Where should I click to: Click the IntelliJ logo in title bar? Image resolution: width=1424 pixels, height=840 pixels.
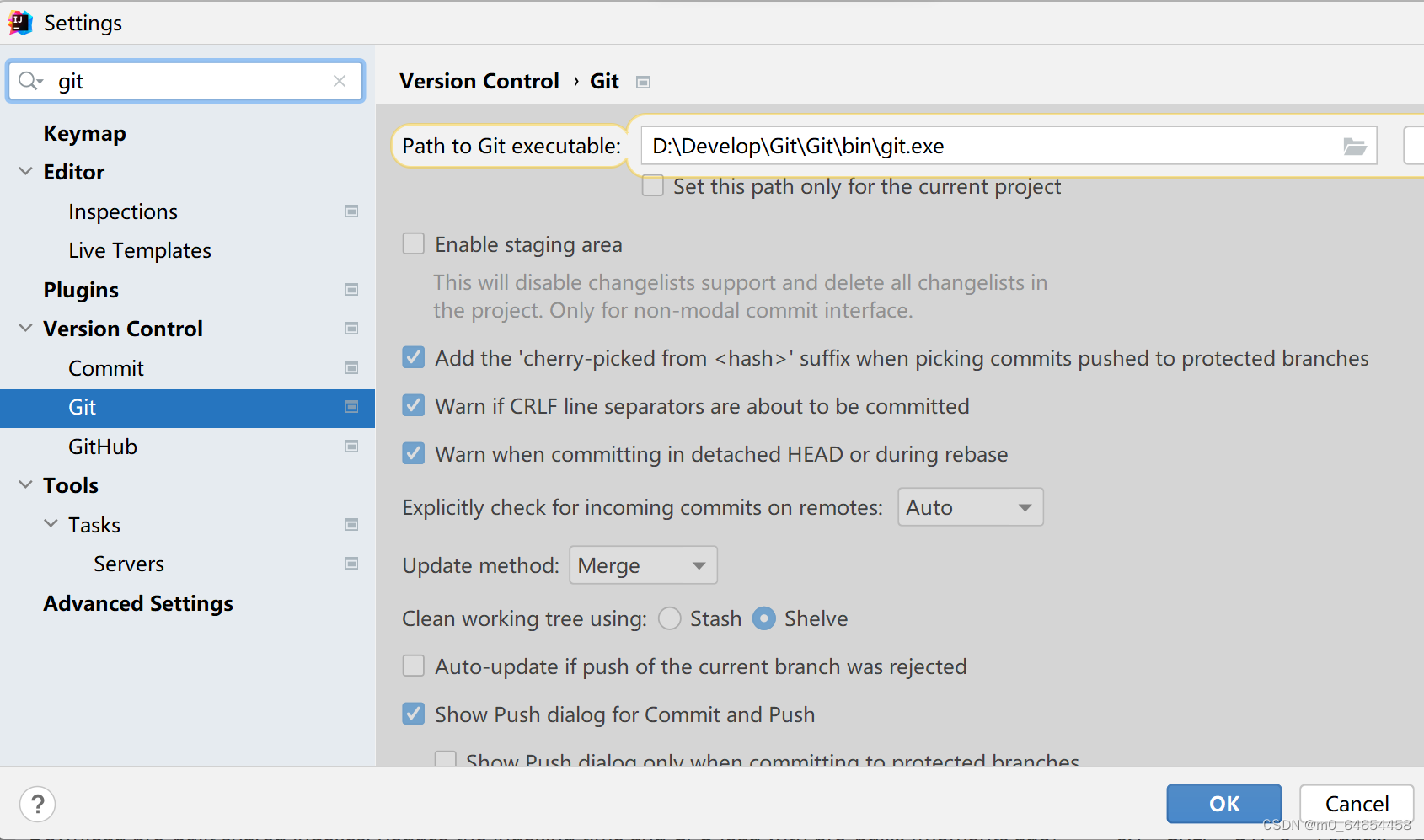click(20, 23)
